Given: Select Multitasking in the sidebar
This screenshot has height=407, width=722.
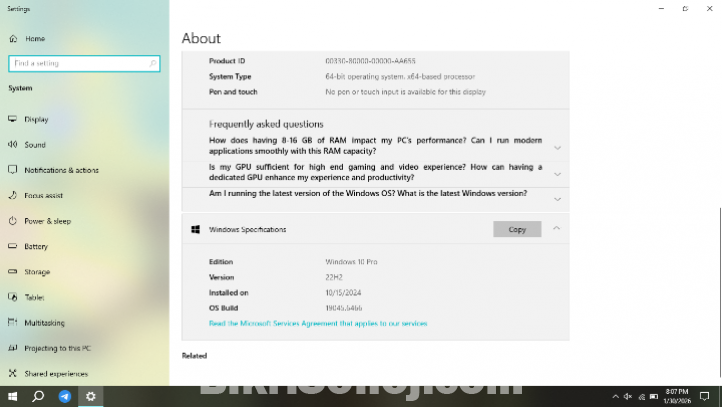Looking at the screenshot, I should (44, 323).
